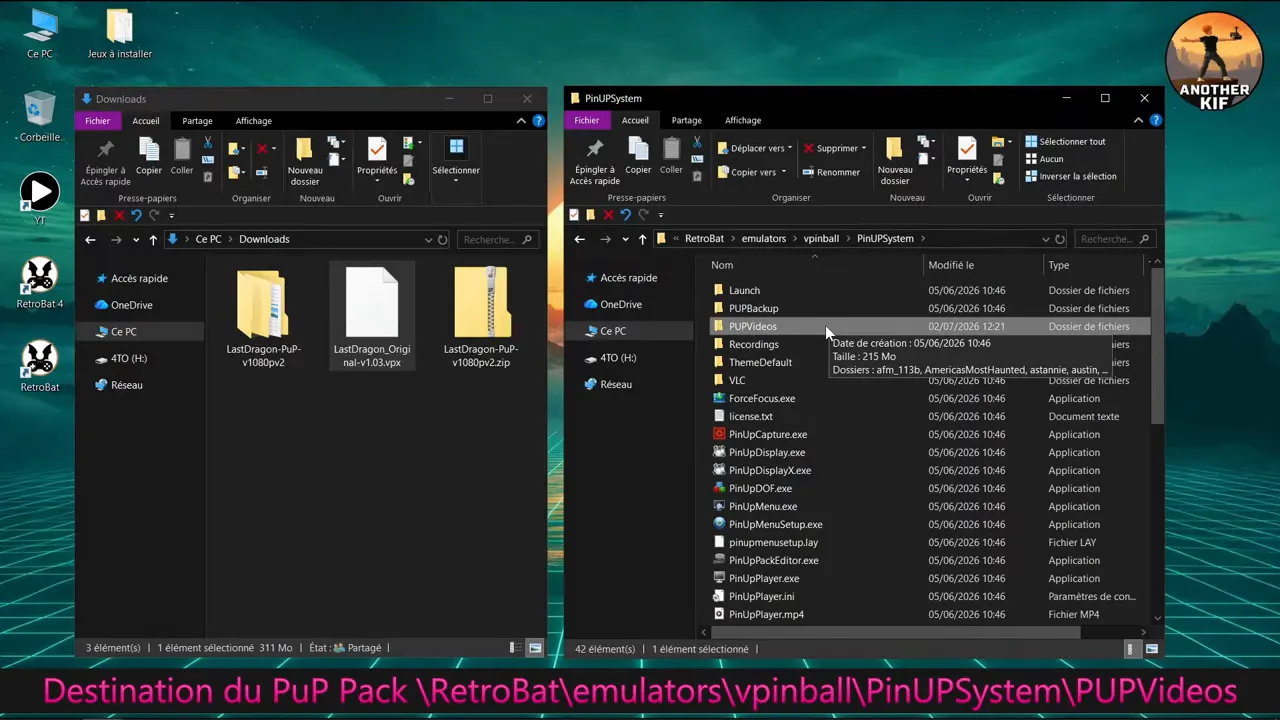
Task: Launch the RetroBat 4 desktop shortcut
Action: pyautogui.click(x=40, y=283)
